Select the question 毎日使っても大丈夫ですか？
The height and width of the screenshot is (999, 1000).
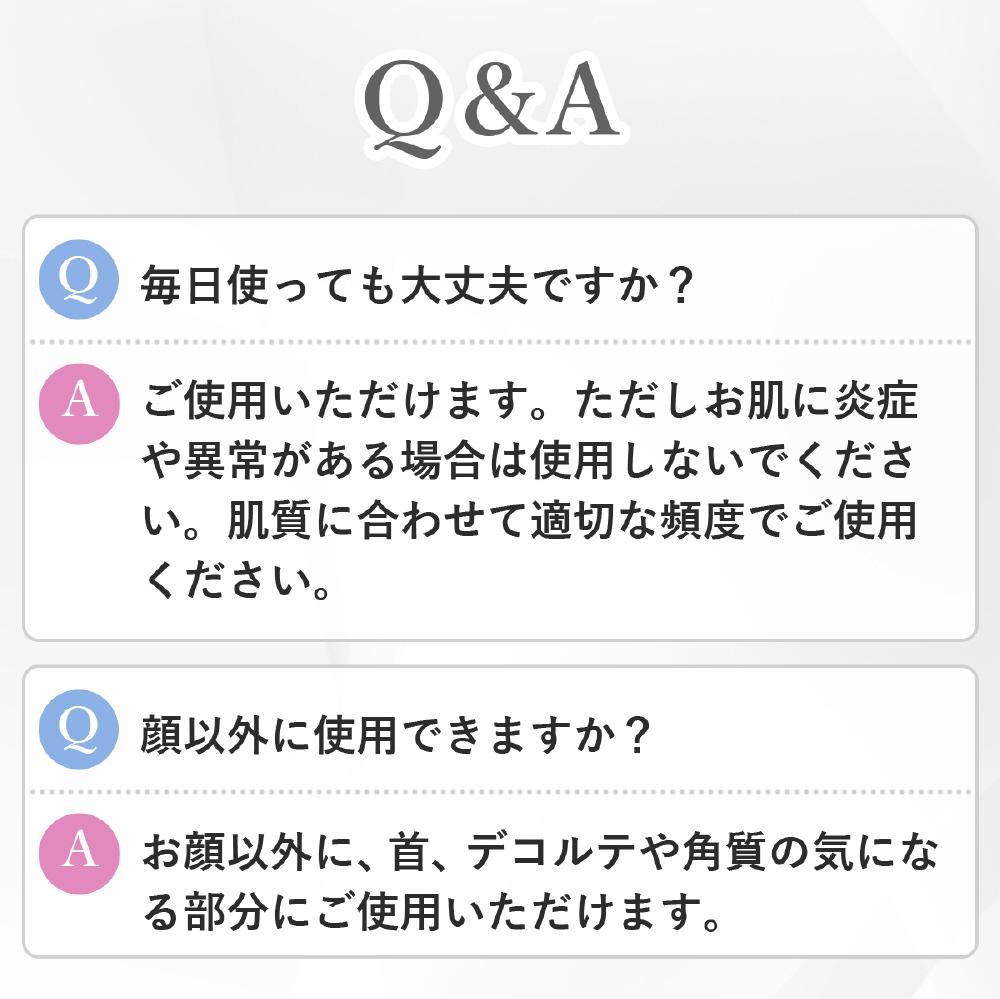pos(418,287)
